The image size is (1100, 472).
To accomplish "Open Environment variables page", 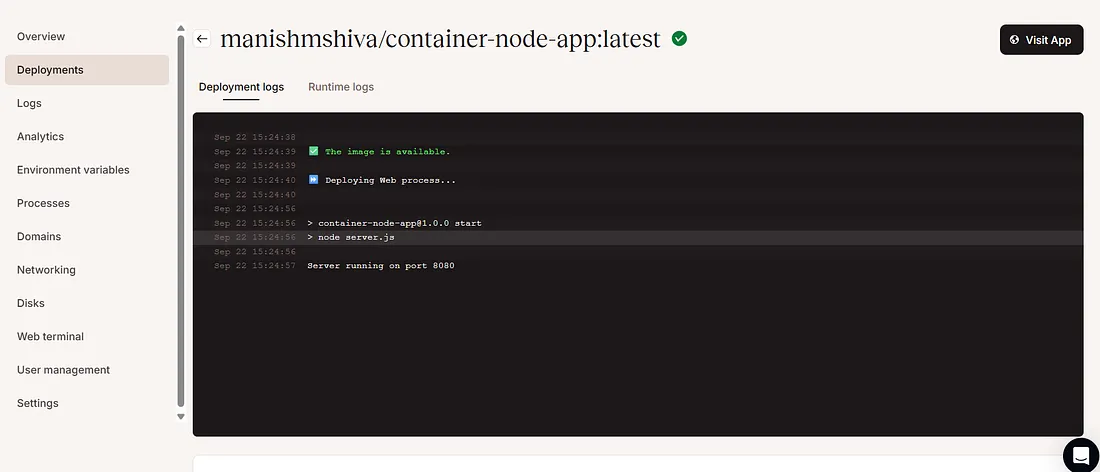I will (x=73, y=170).
